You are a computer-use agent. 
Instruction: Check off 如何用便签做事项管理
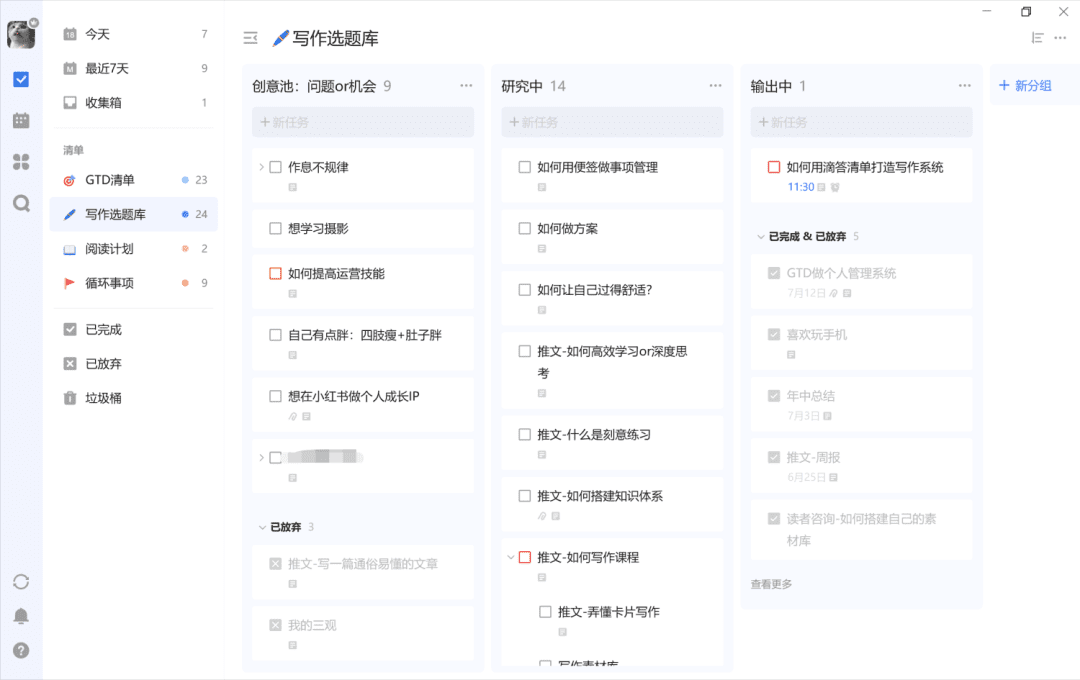(525, 167)
